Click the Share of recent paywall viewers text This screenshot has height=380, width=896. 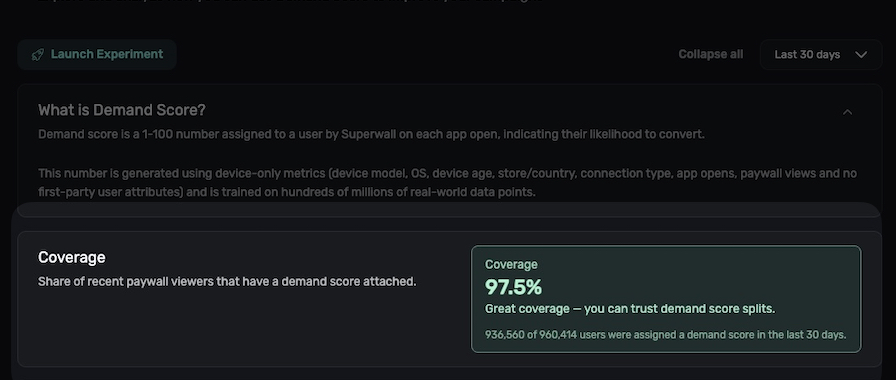tap(227, 282)
